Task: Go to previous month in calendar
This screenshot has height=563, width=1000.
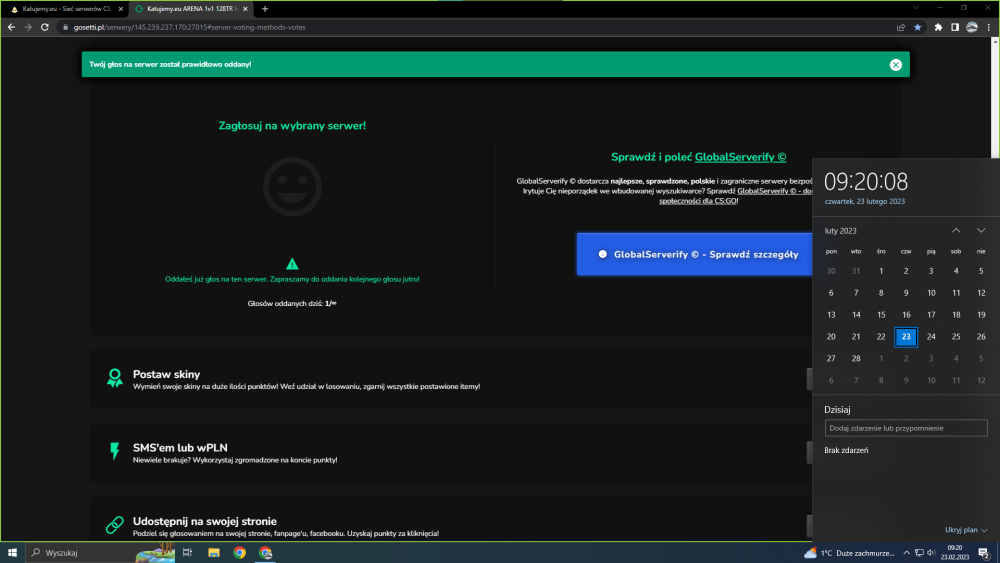Action: (x=956, y=230)
